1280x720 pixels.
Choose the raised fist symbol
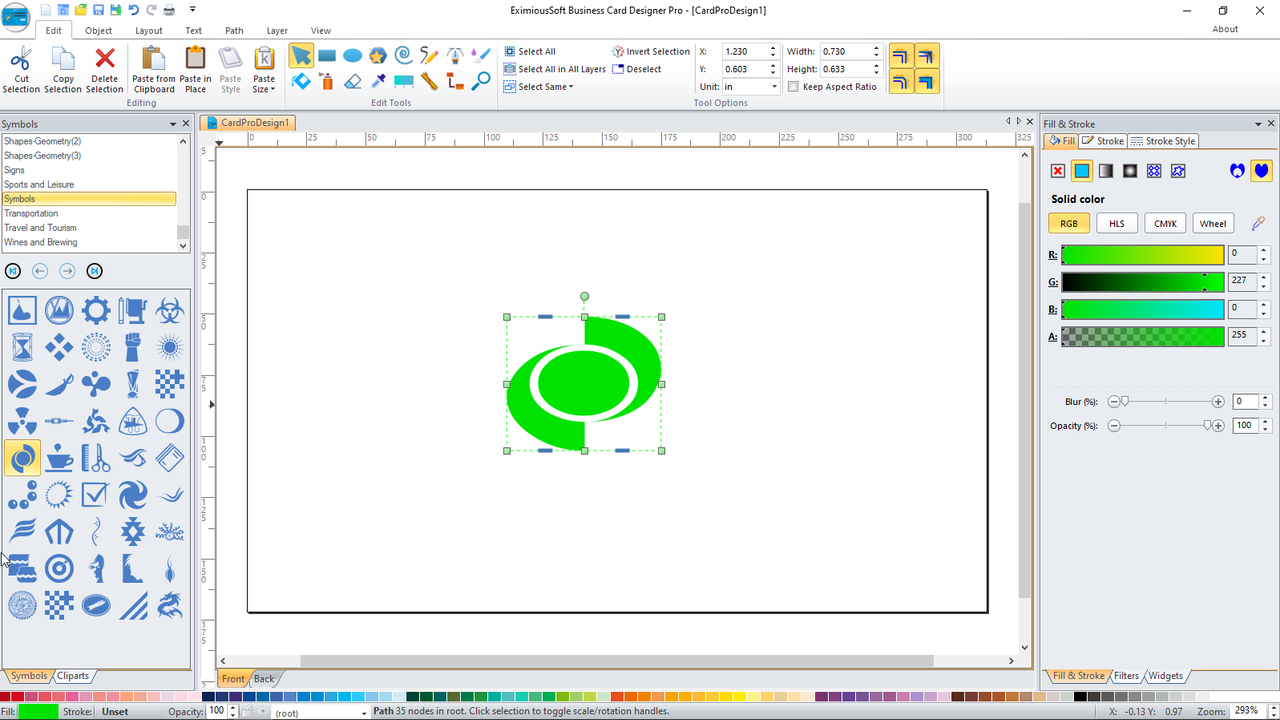(x=133, y=347)
